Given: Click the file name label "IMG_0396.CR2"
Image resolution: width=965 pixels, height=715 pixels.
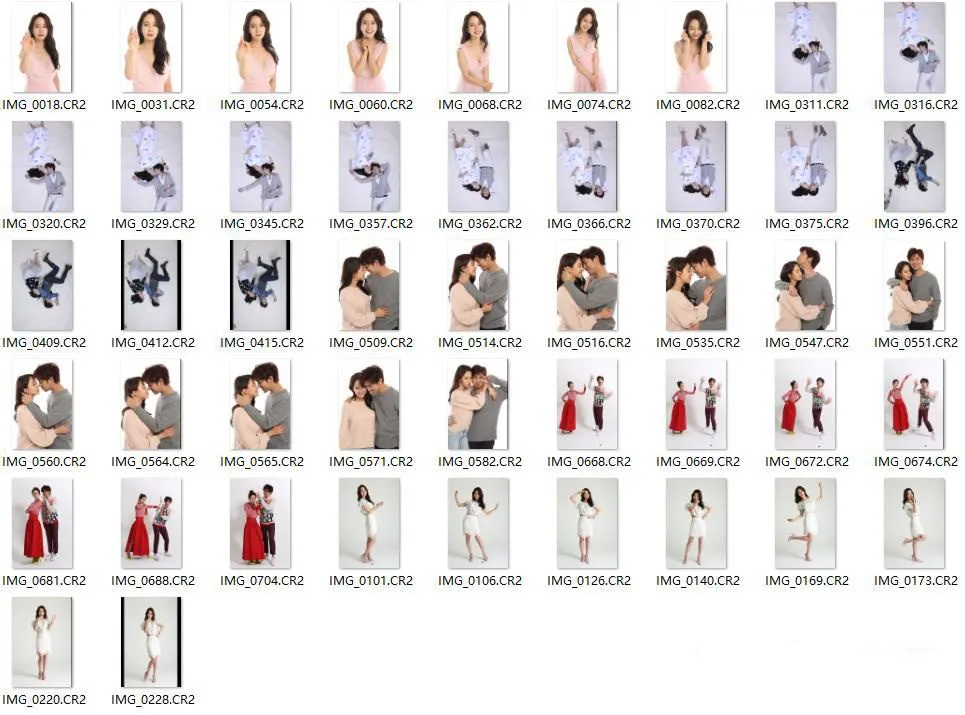Looking at the screenshot, I should pos(916,223).
